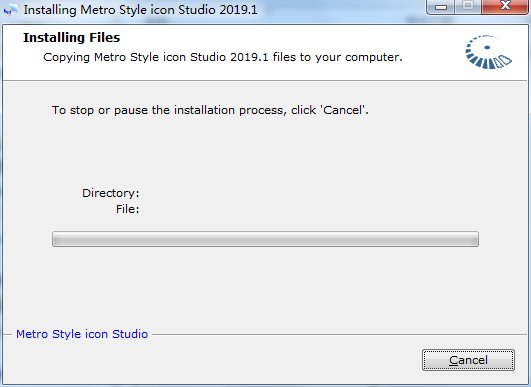Click the blue disc installer logo
The width and height of the screenshot is (531, 387).
[488, 52]
